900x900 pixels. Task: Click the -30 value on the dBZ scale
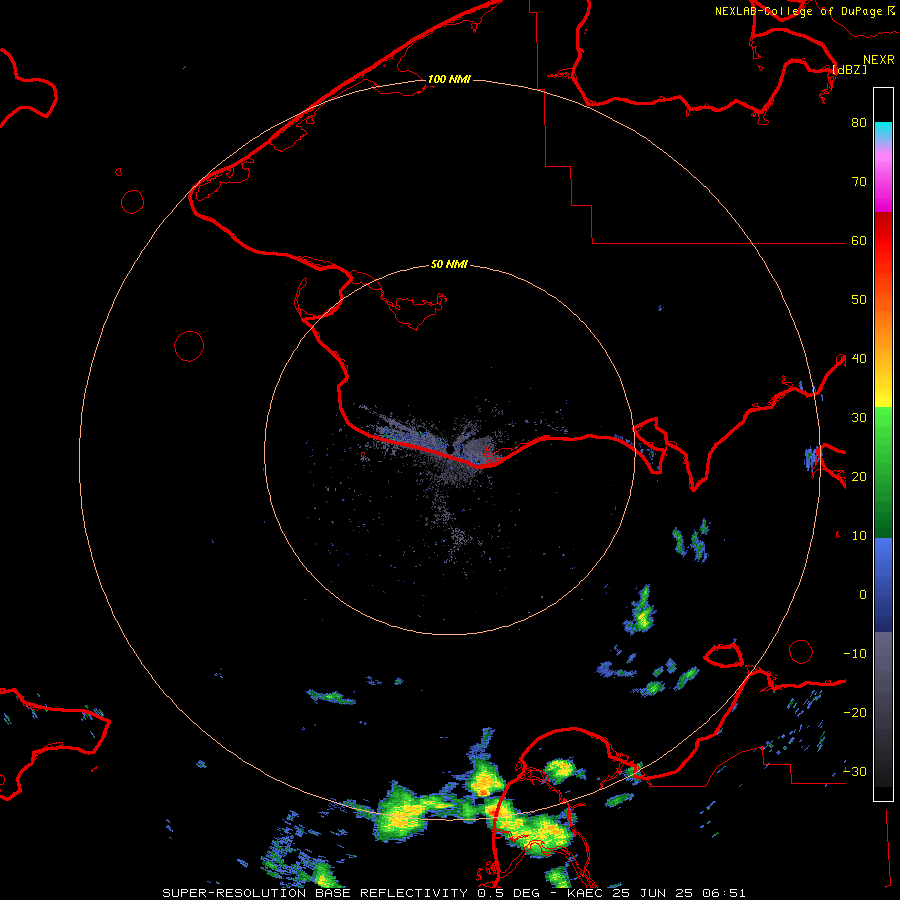tap(855, 771)
